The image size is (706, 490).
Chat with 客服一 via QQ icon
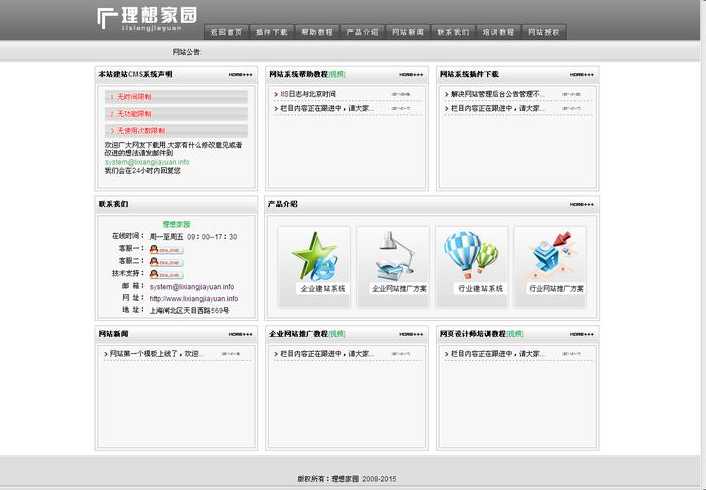click(x=166, y=249)
